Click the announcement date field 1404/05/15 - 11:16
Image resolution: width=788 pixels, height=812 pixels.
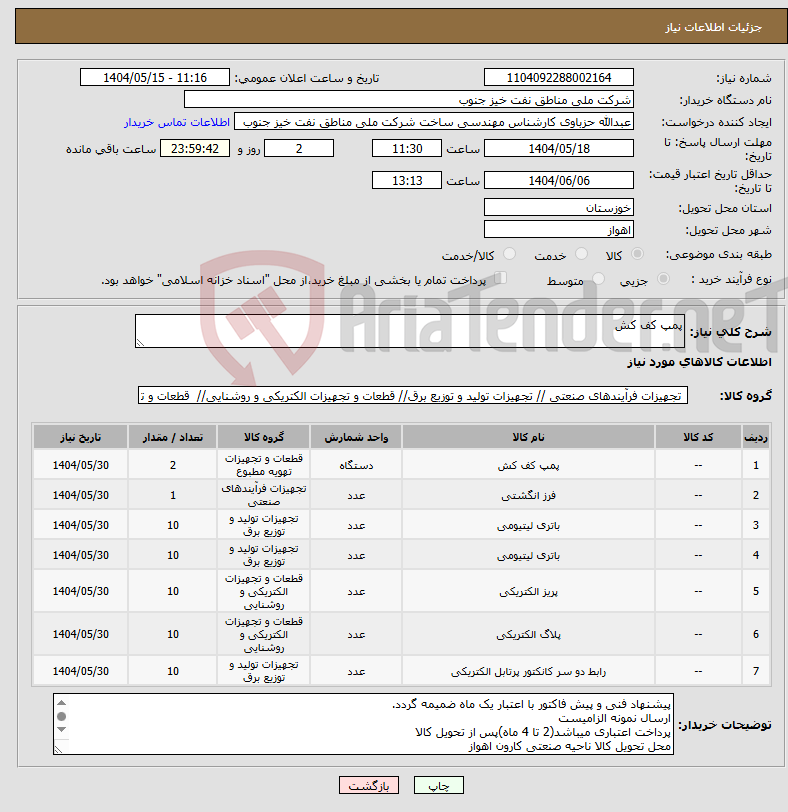tap(155, 78)
